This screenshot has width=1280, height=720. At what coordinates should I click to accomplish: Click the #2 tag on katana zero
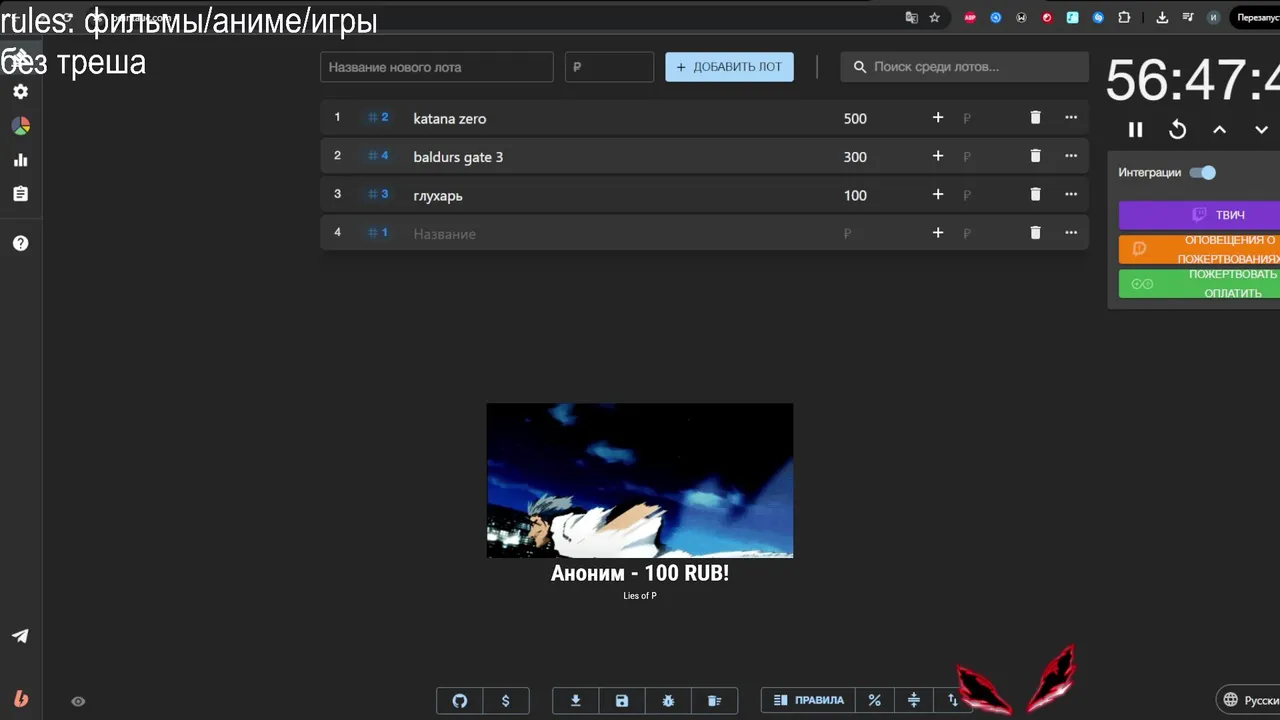click(x=378, y=117)
